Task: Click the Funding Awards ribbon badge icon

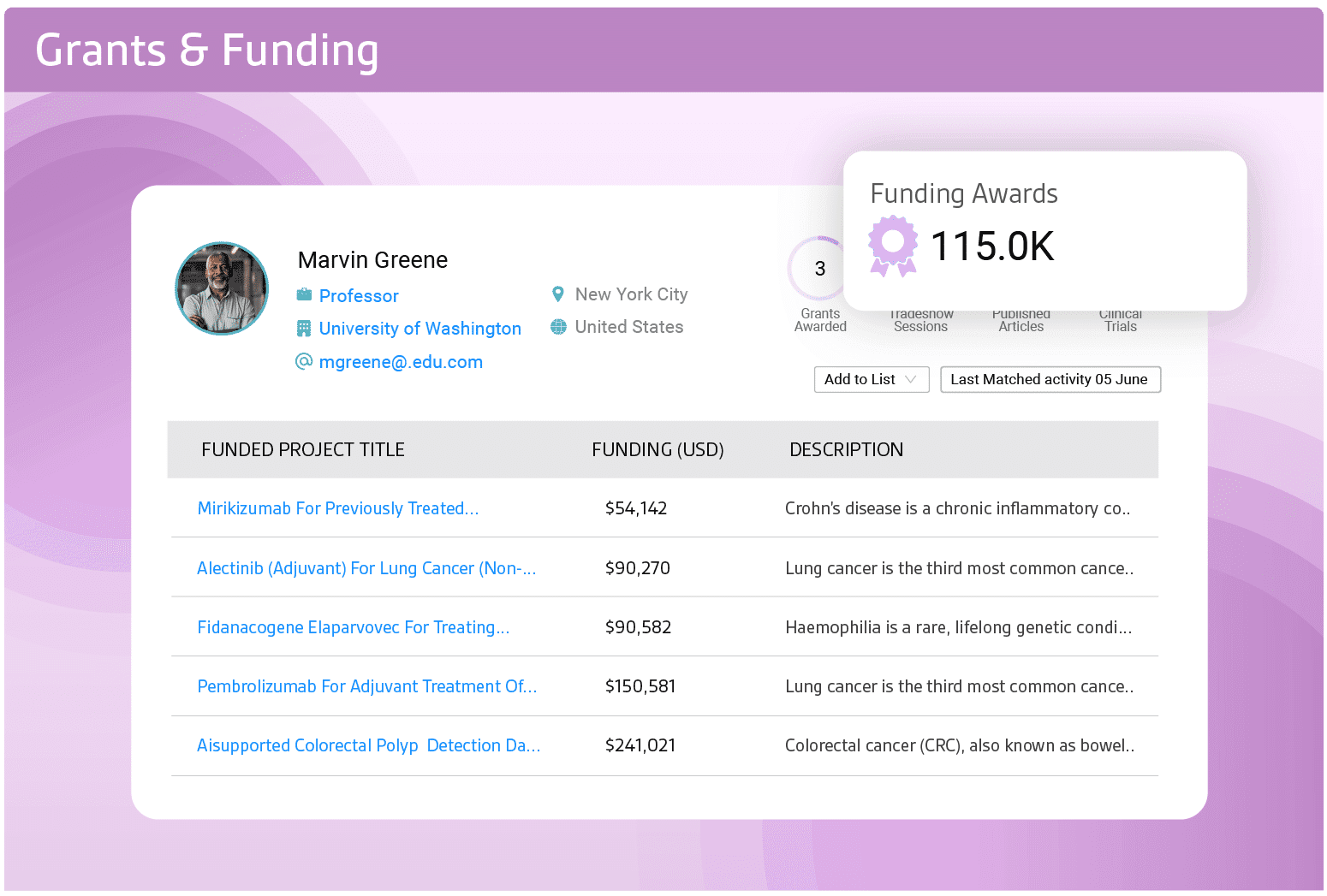Action: pos(893,246)
